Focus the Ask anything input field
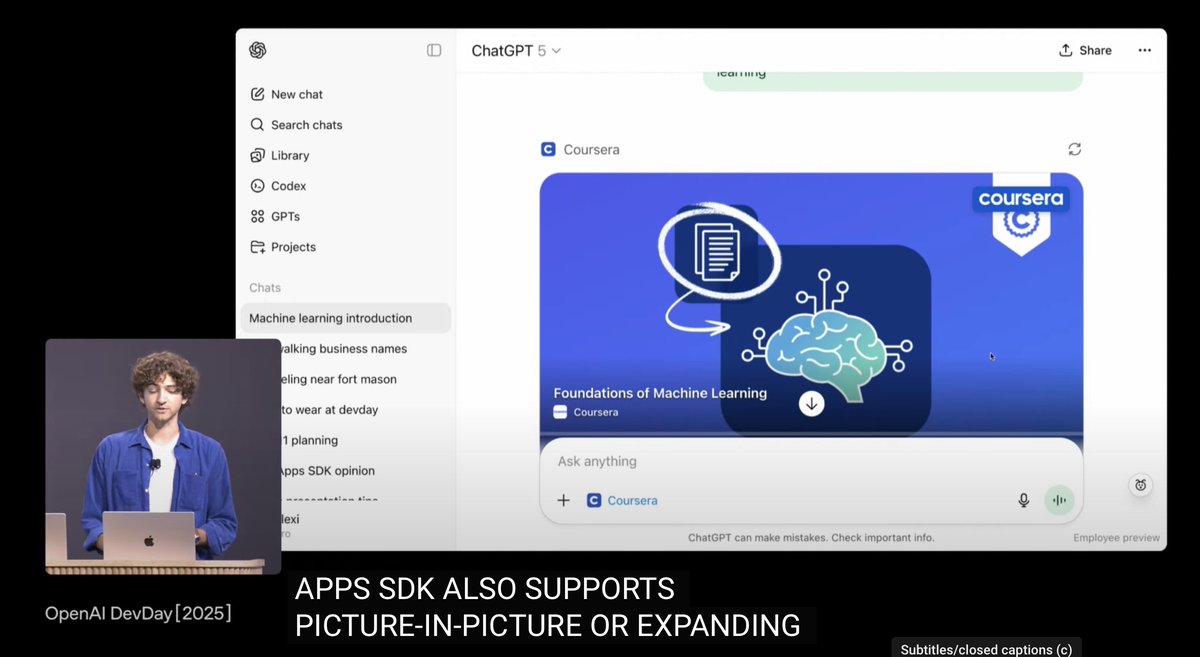Image resolution: width=1200 pixels, height=657 pixels. [811, 462]
